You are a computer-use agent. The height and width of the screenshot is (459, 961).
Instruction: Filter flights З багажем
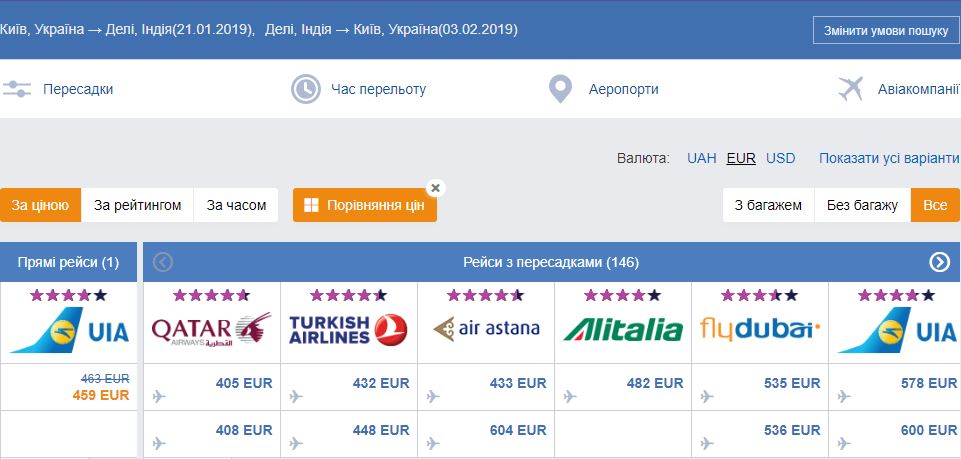(769, 205)
